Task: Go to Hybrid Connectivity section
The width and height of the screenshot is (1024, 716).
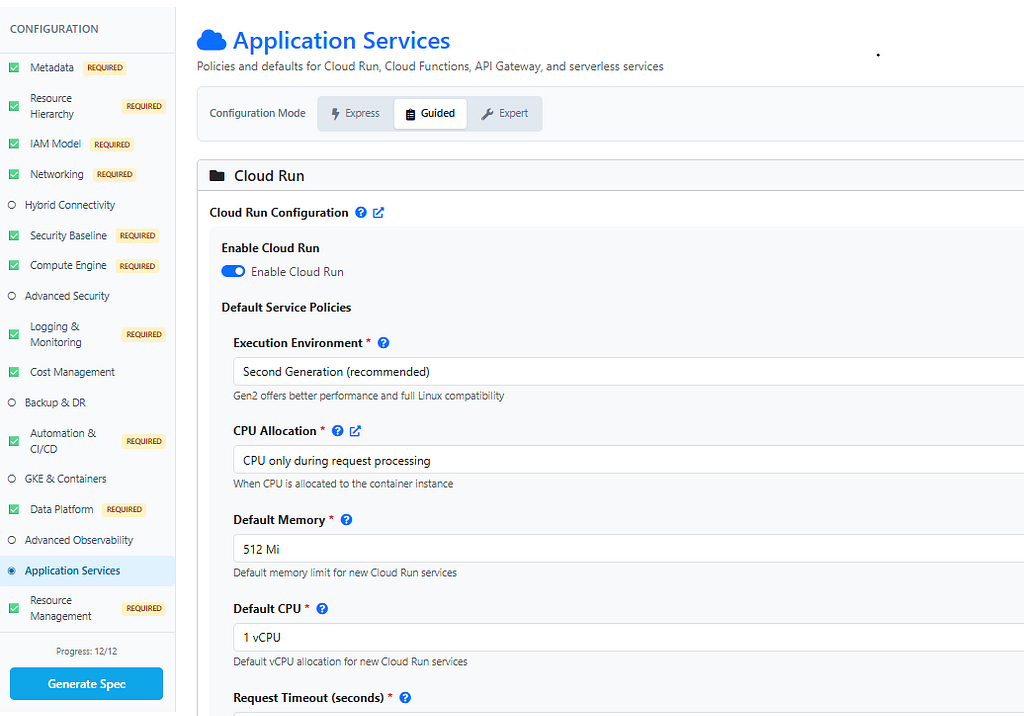Action: (88, 205)
